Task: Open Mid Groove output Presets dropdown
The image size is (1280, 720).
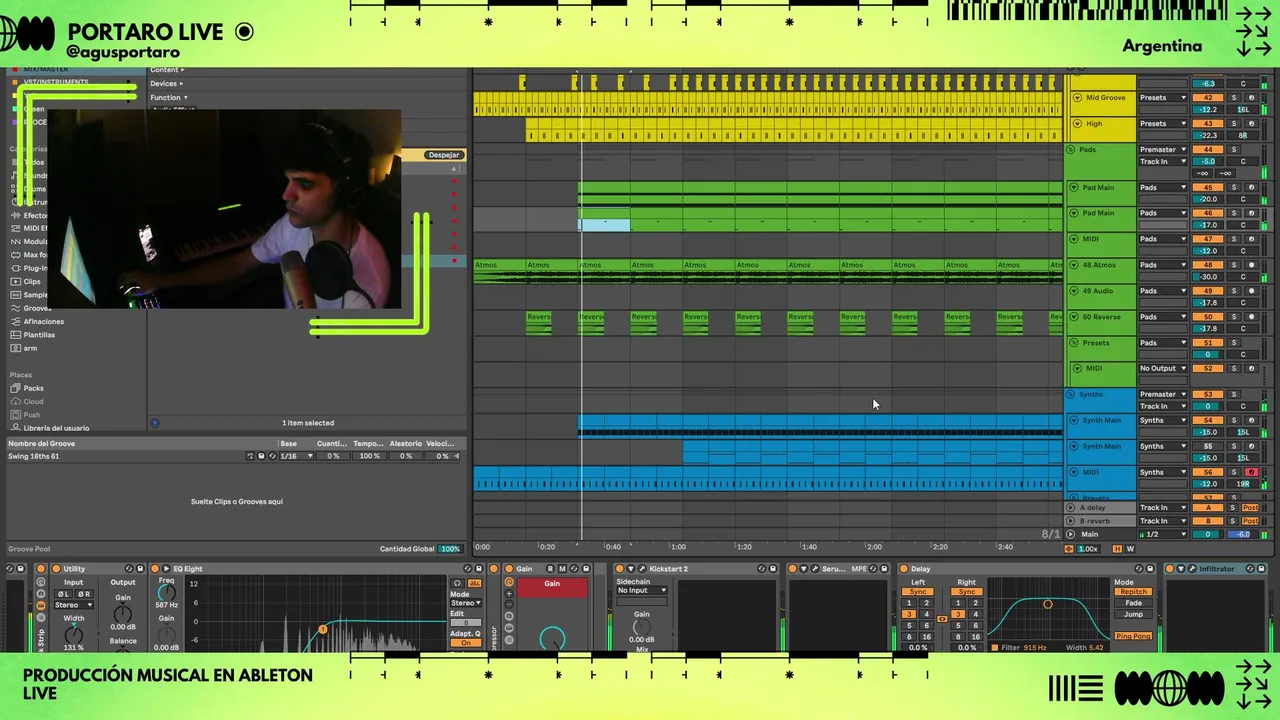Action: [x=1163, y=97]
